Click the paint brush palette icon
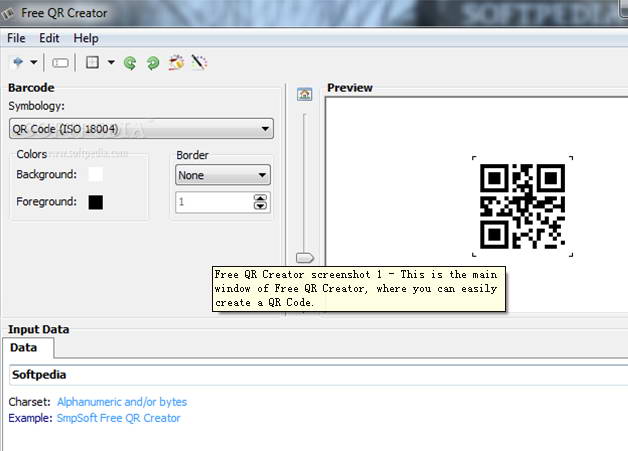 click(x=176, y=63)
